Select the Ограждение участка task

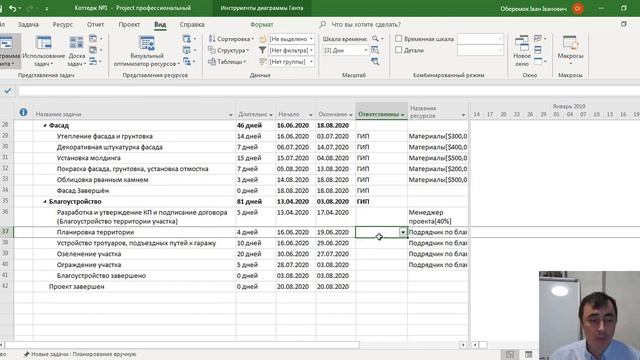tap(89, 265)
